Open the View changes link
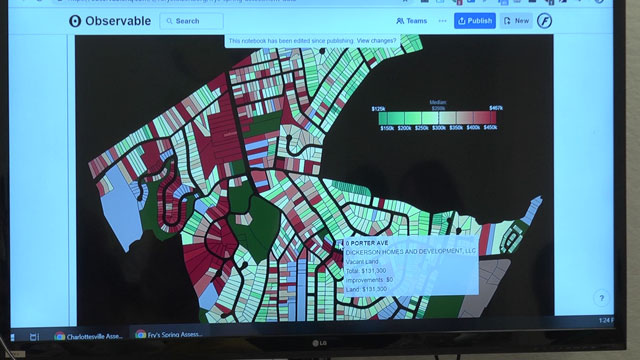 coord(376,41)
